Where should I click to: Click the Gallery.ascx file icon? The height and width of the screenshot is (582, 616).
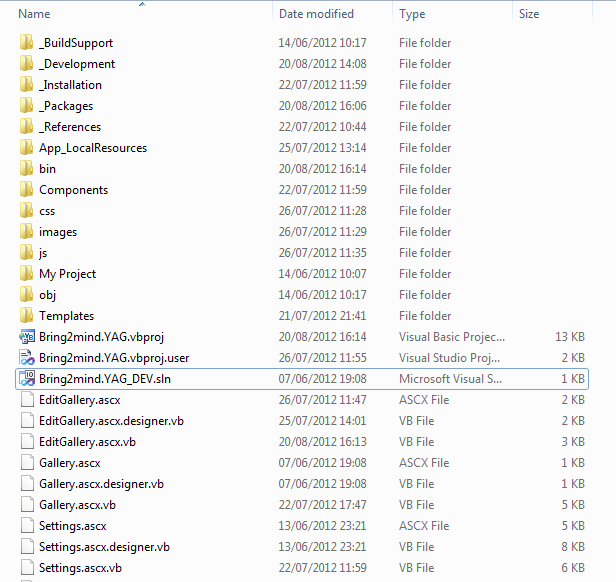pos(27,463)
